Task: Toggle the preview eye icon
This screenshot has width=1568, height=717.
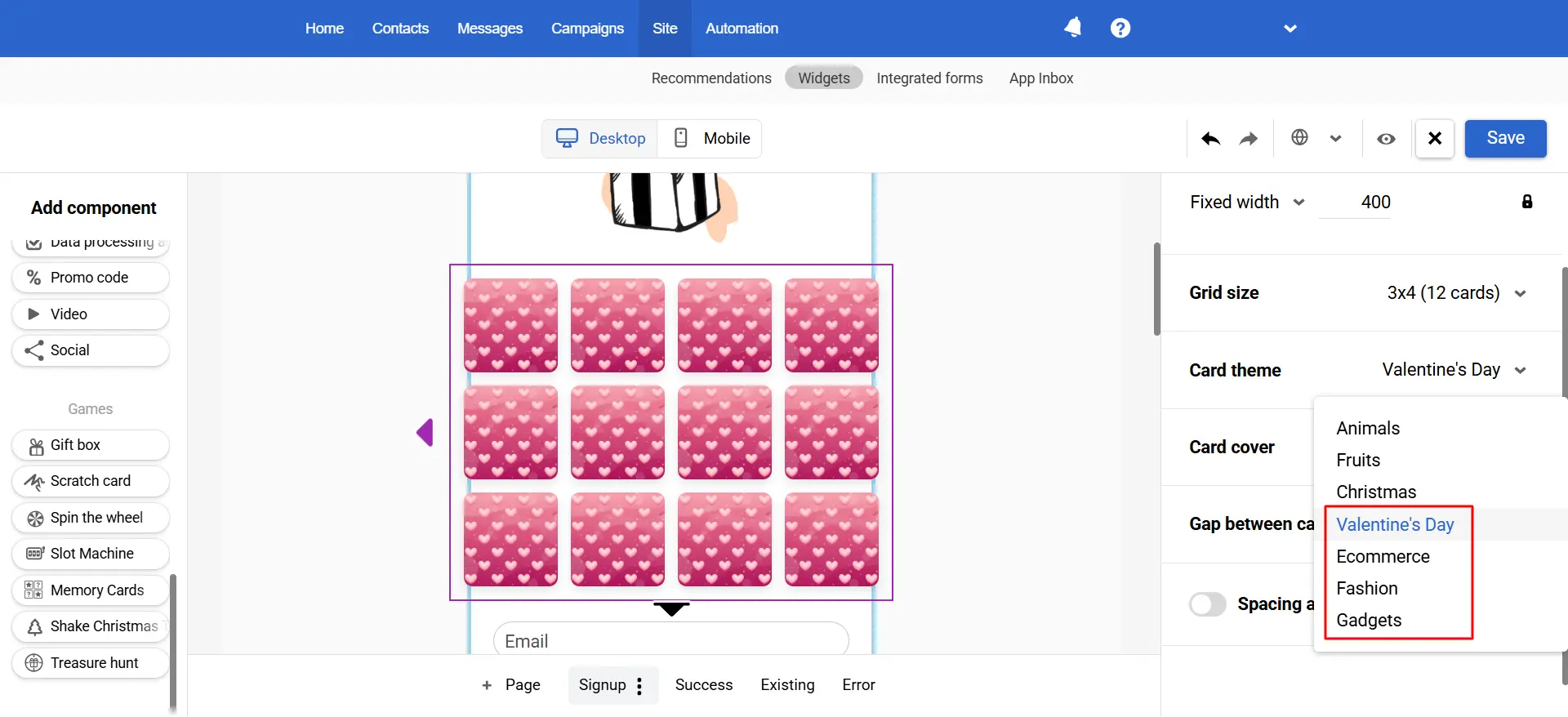Action: (1386, 139)
